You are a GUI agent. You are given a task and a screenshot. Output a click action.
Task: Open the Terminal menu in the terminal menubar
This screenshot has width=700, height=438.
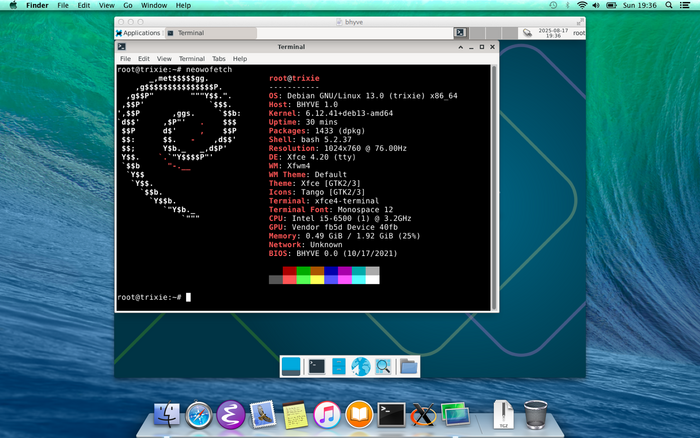point(192,58)
